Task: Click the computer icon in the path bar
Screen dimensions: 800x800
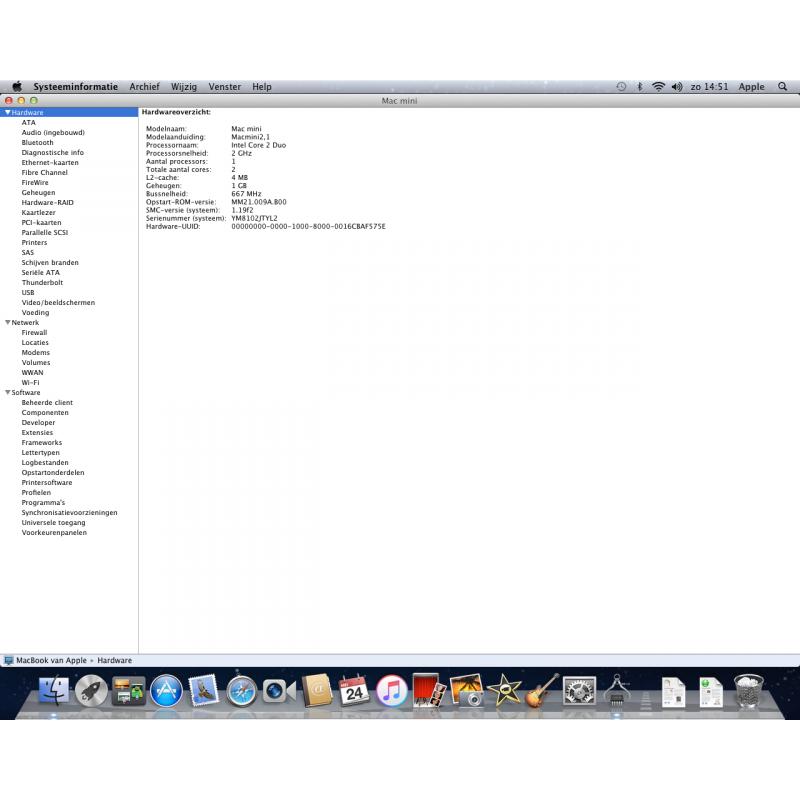Action: click(x=8, y=660)
